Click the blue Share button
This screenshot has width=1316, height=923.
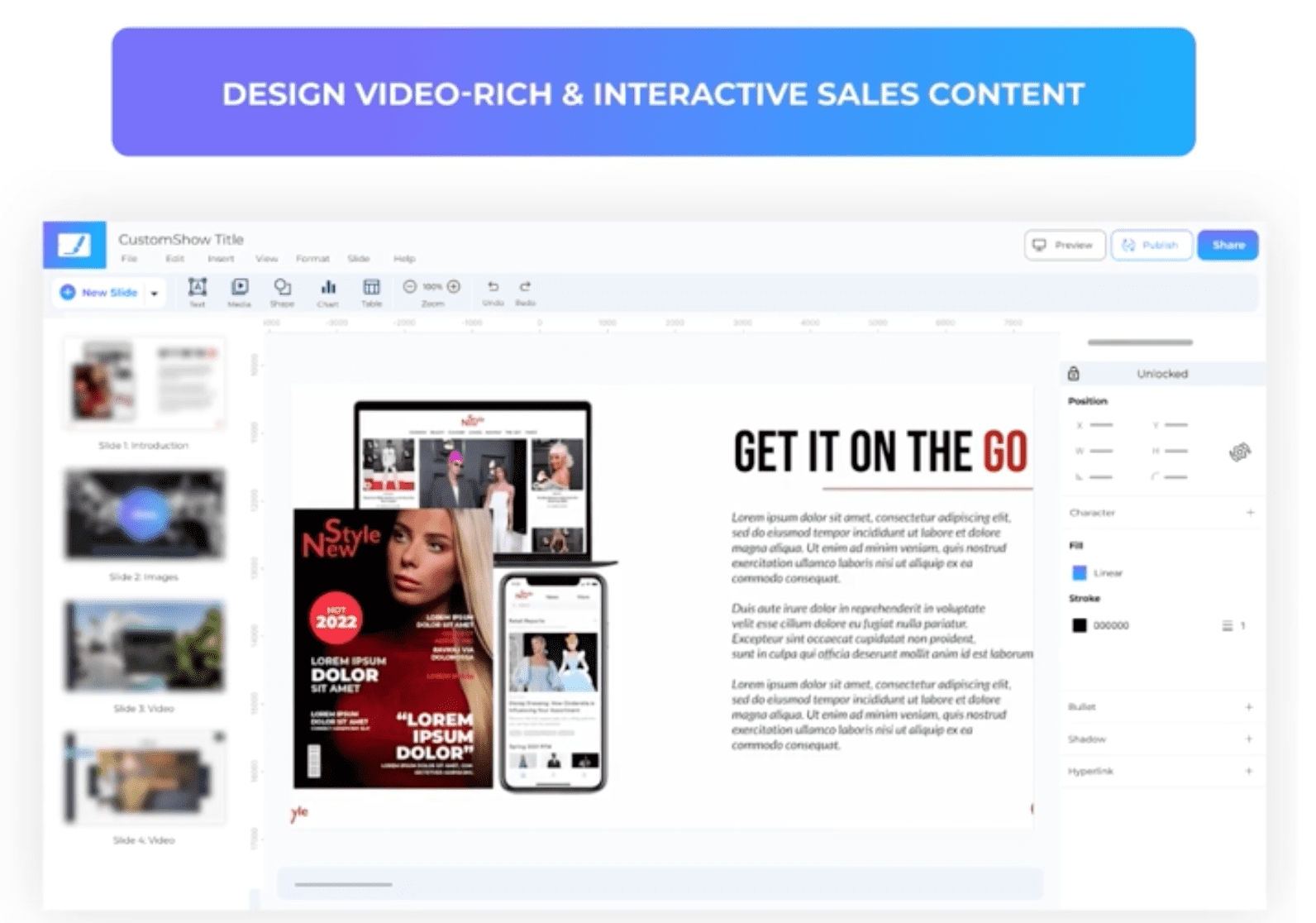click(x=1228, y=245)
